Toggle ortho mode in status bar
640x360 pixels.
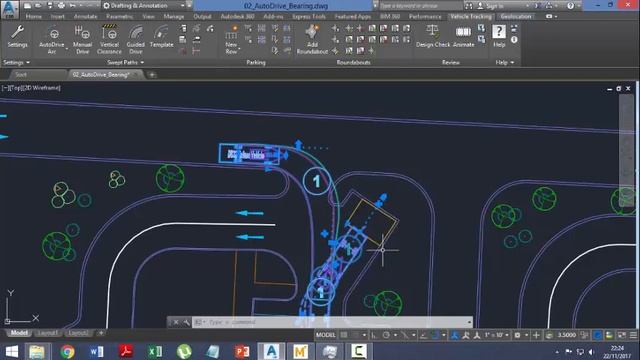coord(374,335)
